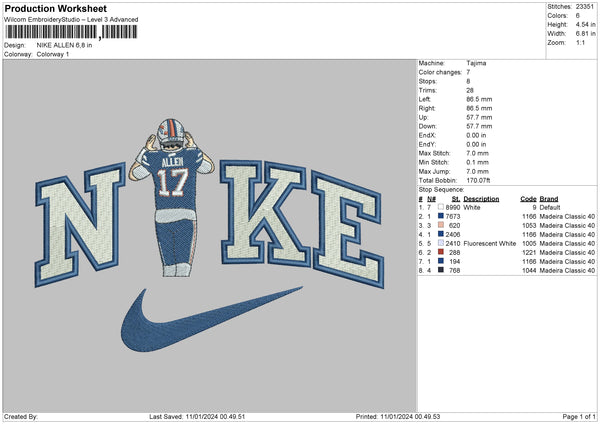Select the 'White' description in stop 1

click(471, 207)
